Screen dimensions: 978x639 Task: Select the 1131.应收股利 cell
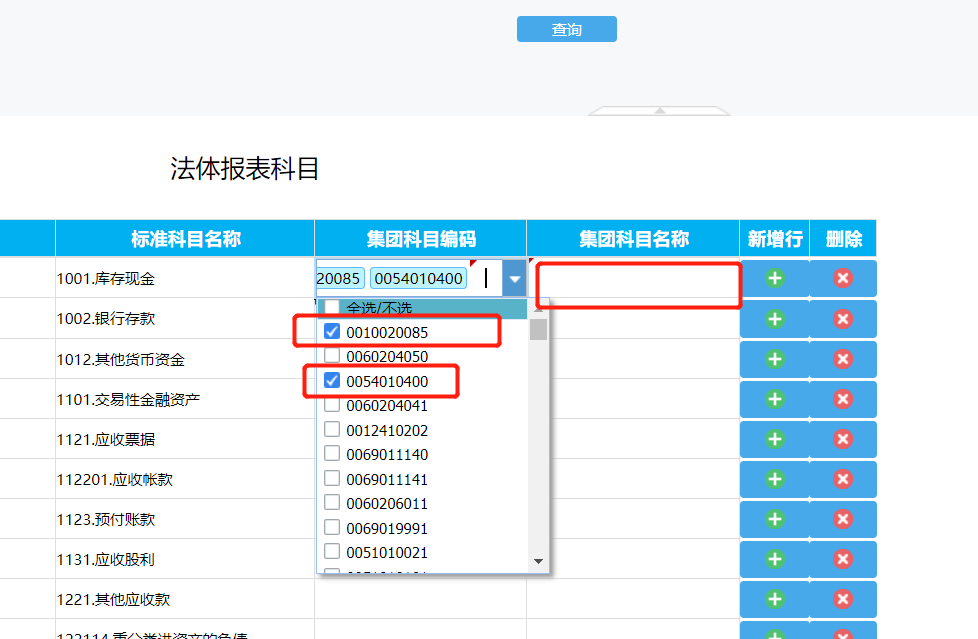coord(185,559)
